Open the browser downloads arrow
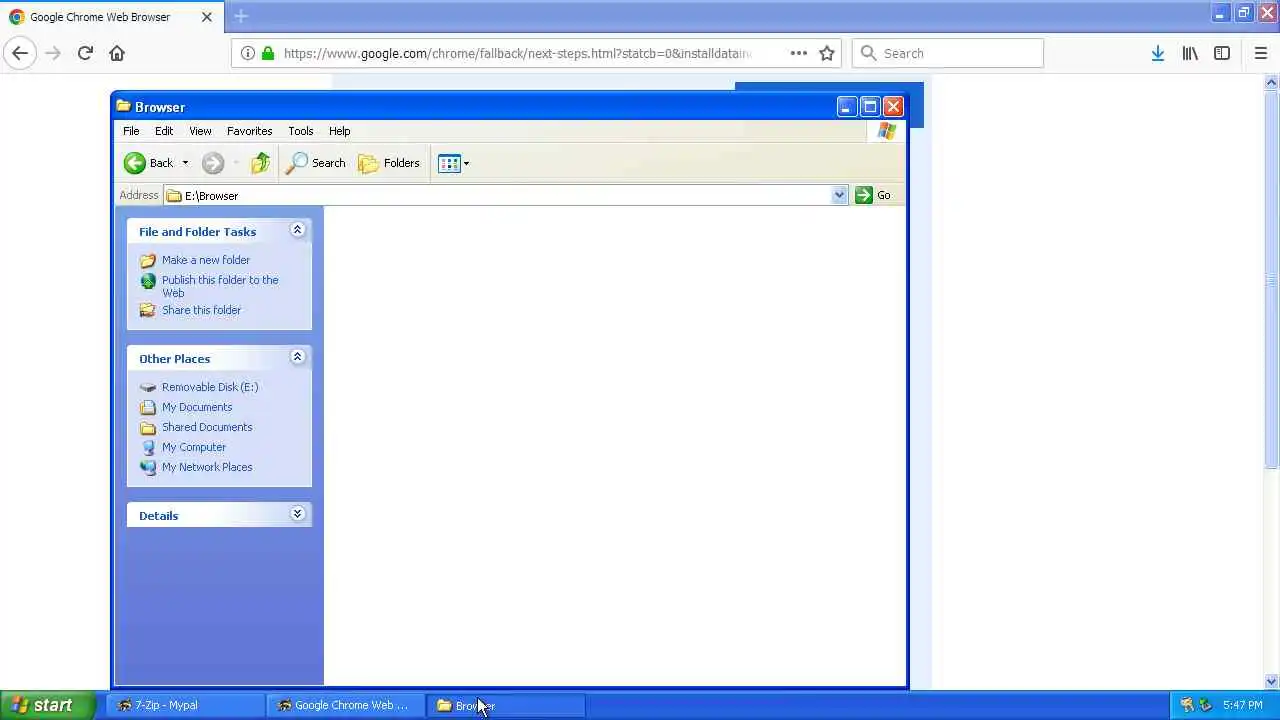Image resolution: width=1280 pixels, height=720 pixels. pyautogui.click(x=1158, y=53)
